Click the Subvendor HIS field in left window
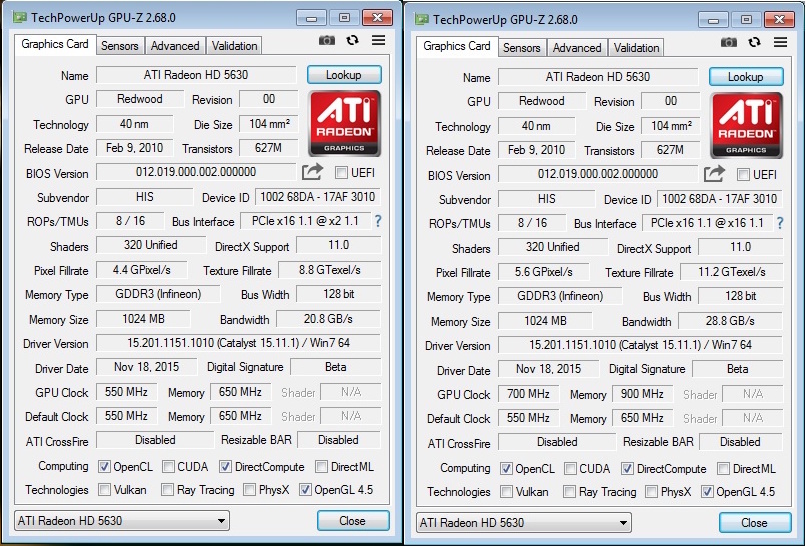 pyautogui.click(x=145, y=197)
